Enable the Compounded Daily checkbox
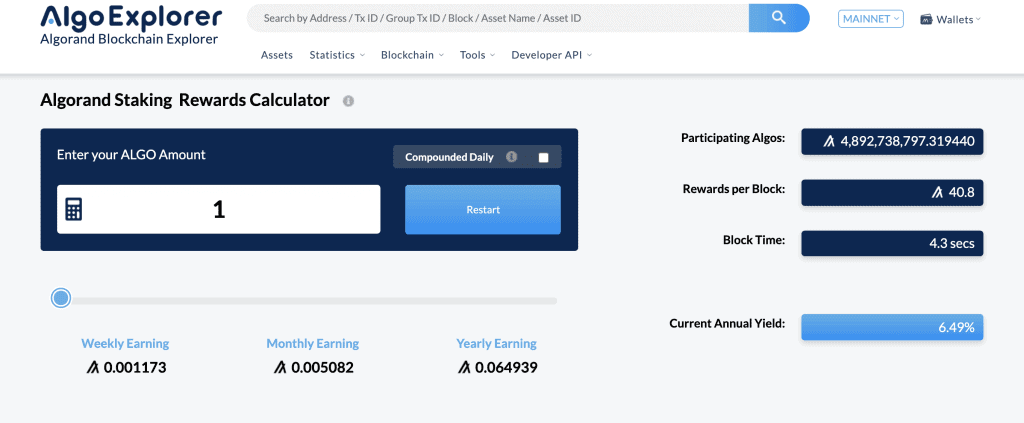The image size is (1024, 423). tap(543, 157)
